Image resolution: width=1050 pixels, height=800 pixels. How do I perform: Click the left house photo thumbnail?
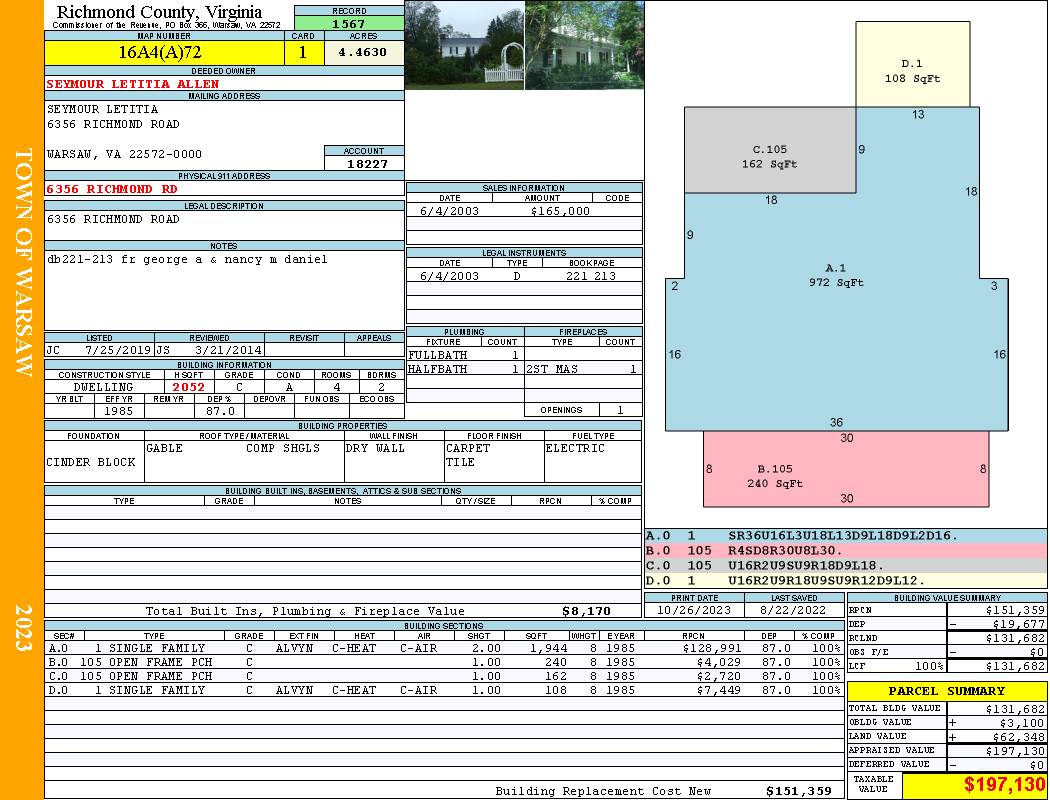click(464, 45)
